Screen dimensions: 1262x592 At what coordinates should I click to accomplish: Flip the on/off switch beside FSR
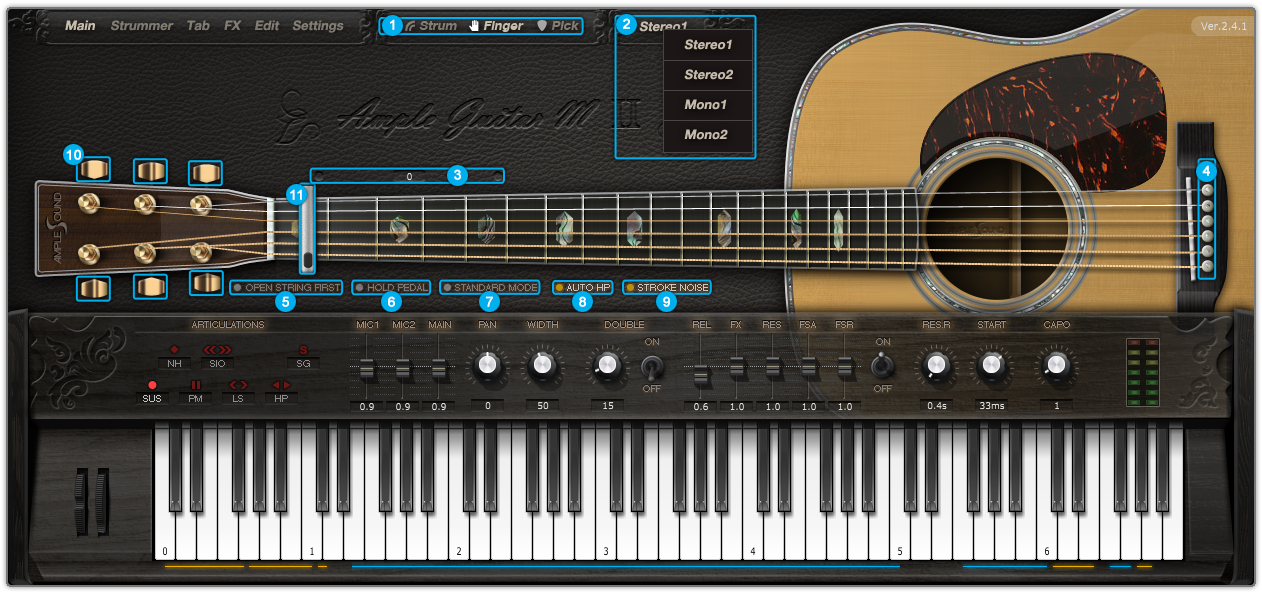(x=882, y=365)
